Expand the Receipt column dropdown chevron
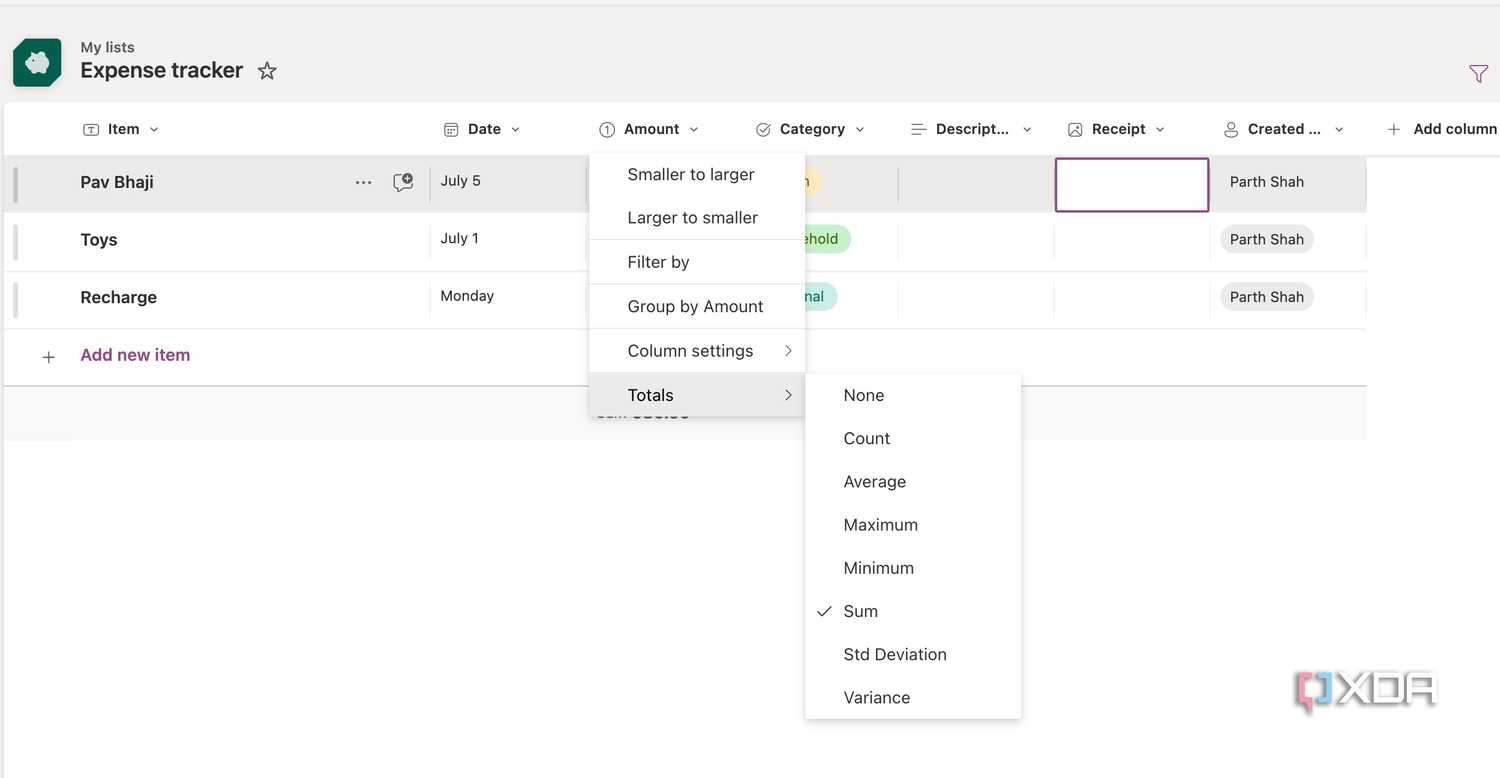The height and width of the screenshot is (778, 1500). [1160, 130]
